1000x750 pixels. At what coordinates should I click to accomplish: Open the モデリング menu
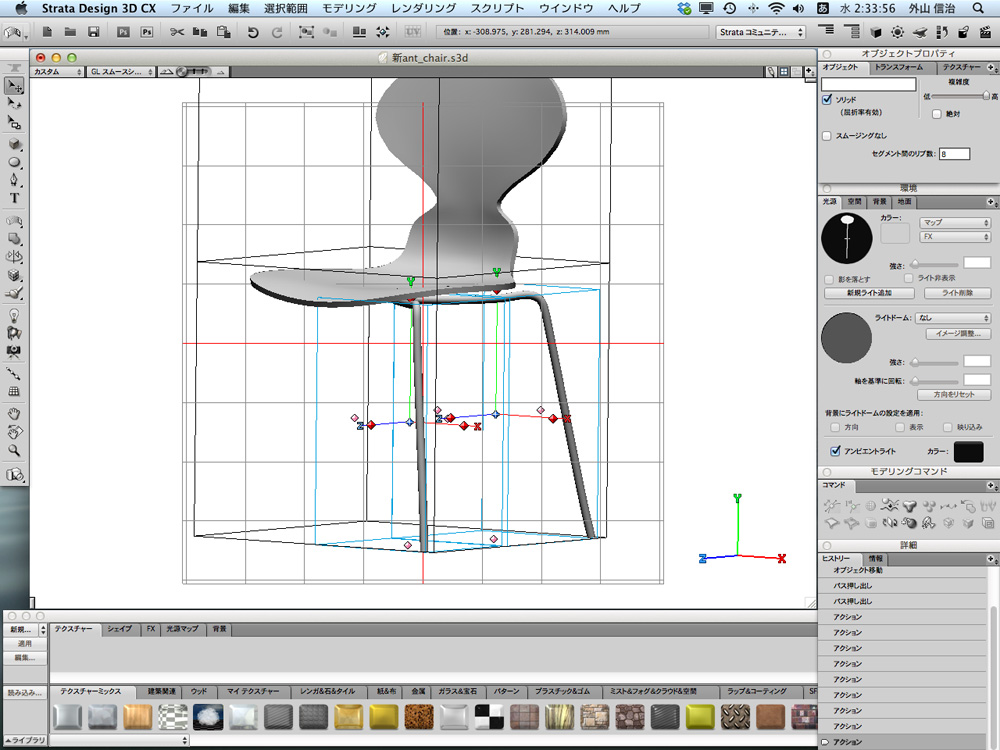(349, 8)
